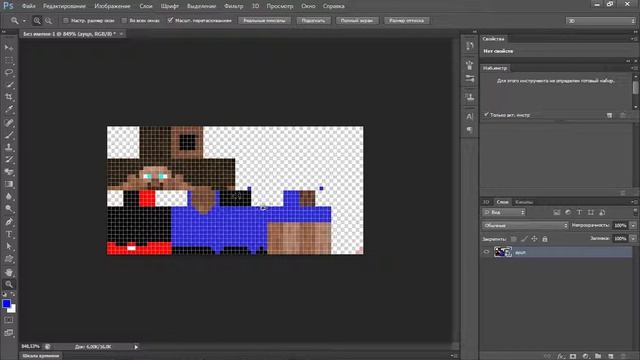Image resolution: width=640 pixels, height=360 pixels.
Task: Select the Eyedropper tool
Action: [9, 109]
